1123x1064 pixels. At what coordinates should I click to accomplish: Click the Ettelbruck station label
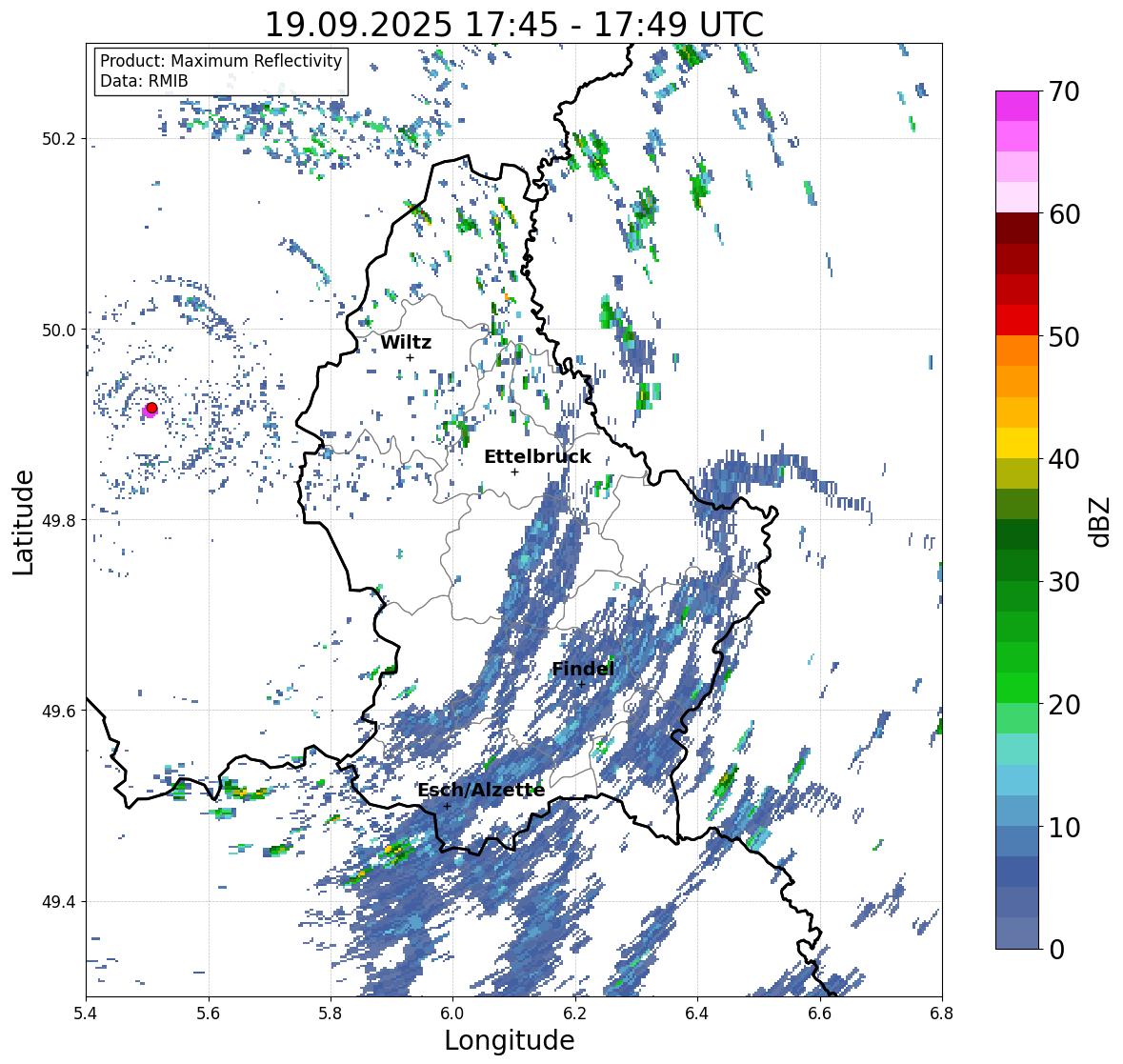537,456
